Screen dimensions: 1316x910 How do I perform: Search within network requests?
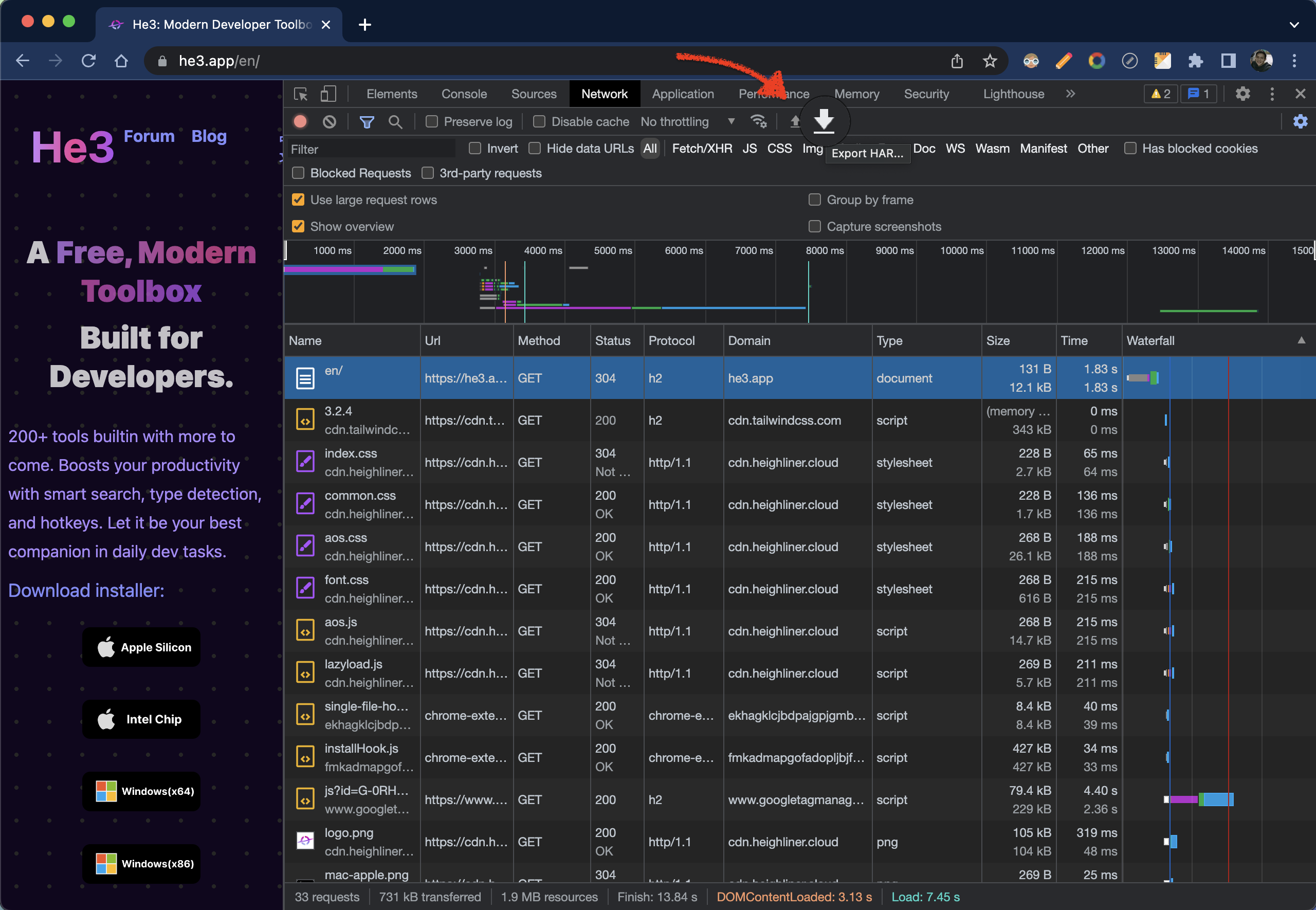(x=395, y=121)
